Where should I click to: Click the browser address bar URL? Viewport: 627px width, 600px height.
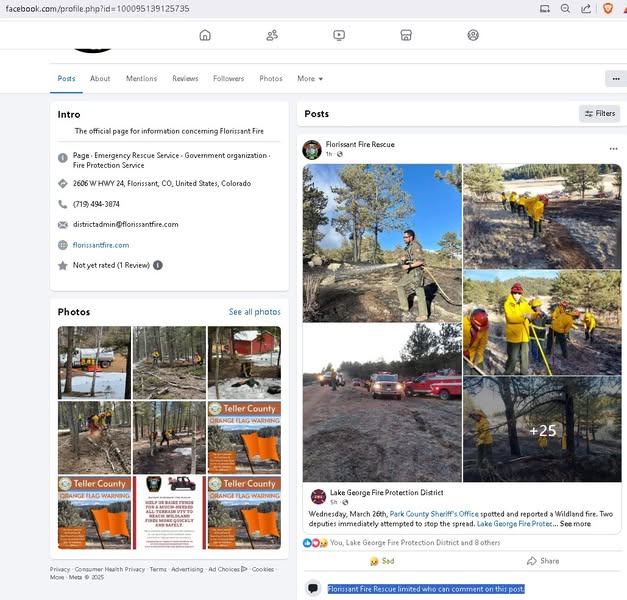coord(100,8)
